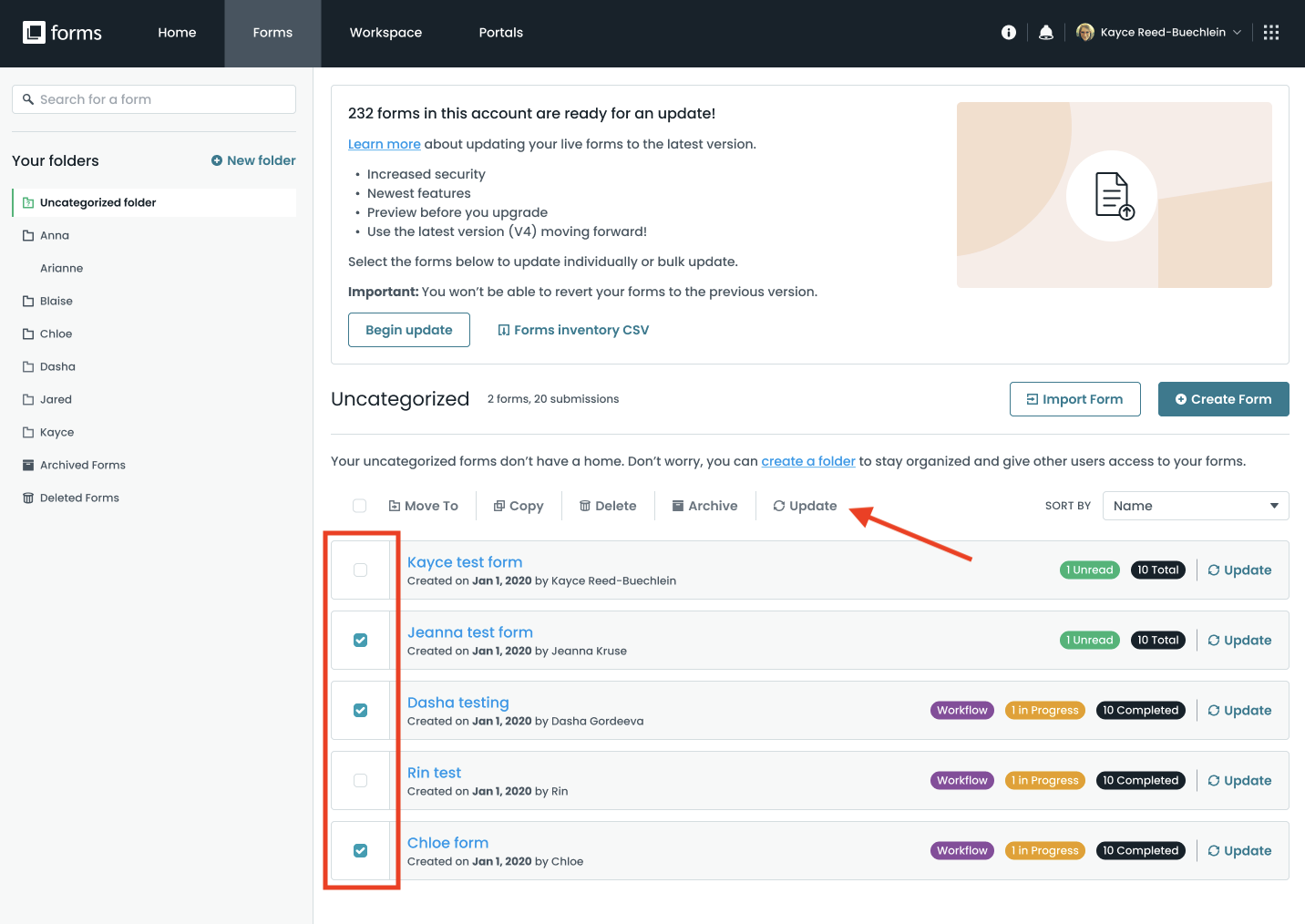Image resolution: width=1305 pixels, height=924 pixels.
Task: Open the notifications bell
Action: 1046,33
